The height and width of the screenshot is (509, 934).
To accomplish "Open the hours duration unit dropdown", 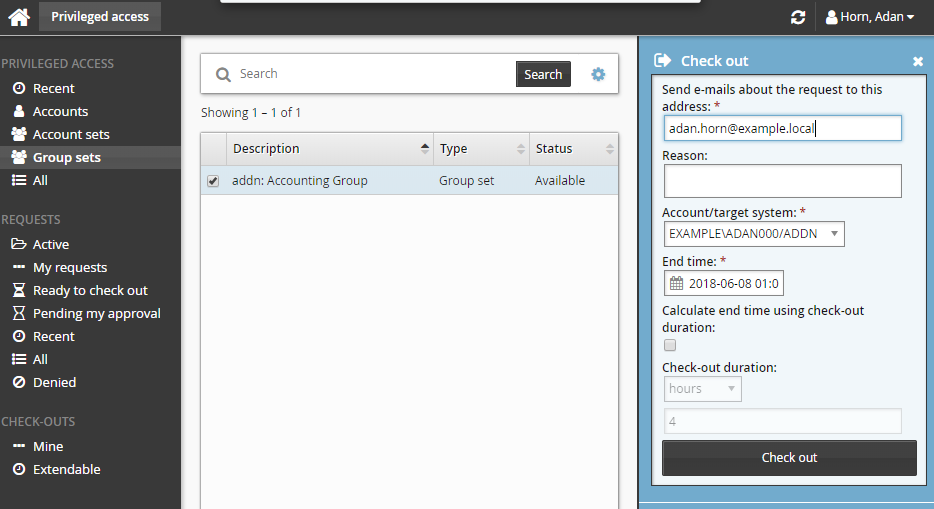I will (x=702, y=389).
